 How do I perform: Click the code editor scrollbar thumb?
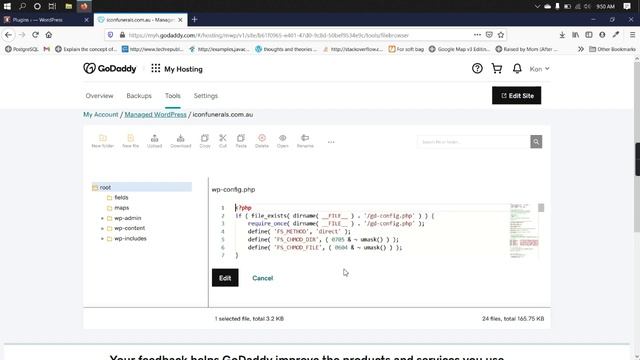click(x=541, y=208)
